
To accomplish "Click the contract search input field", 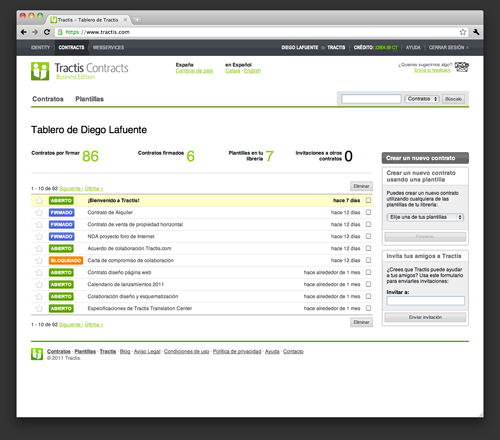I will (371, 99).
